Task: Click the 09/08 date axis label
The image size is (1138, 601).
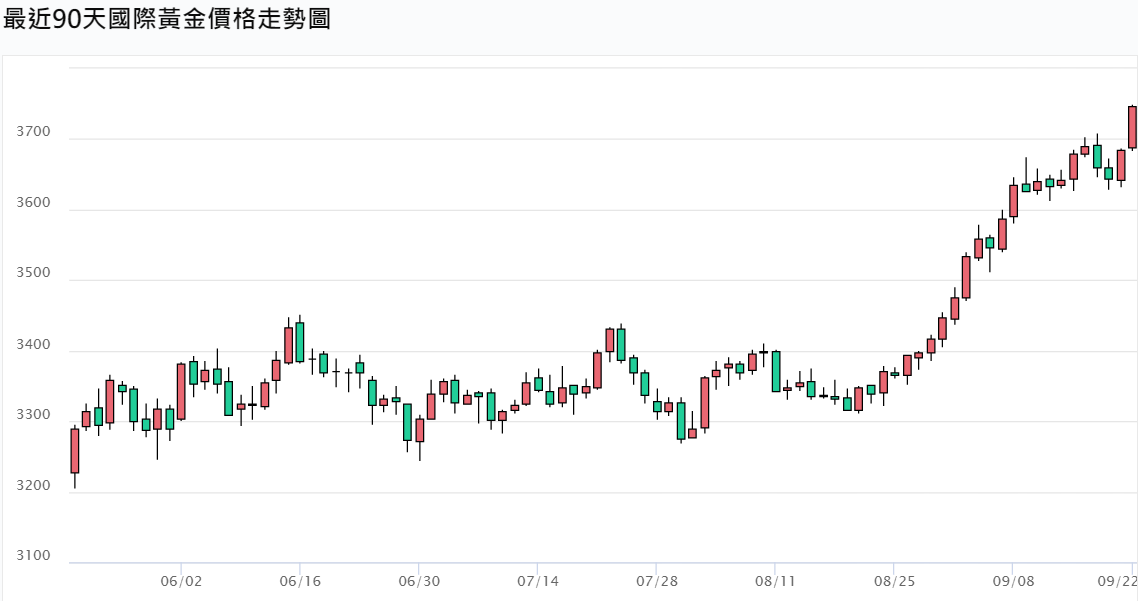Action: 1013,581
